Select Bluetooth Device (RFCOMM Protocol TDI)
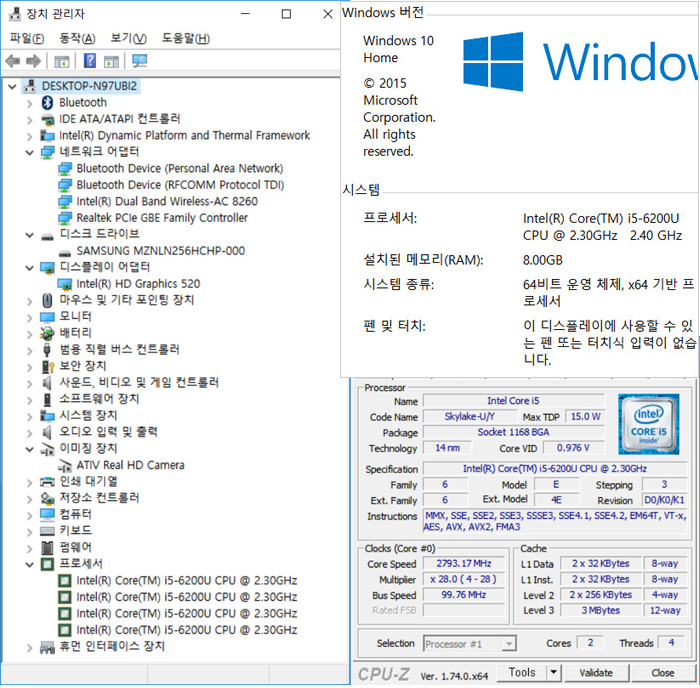The height and width of the screenshot is (688, 700). (180, 185)
